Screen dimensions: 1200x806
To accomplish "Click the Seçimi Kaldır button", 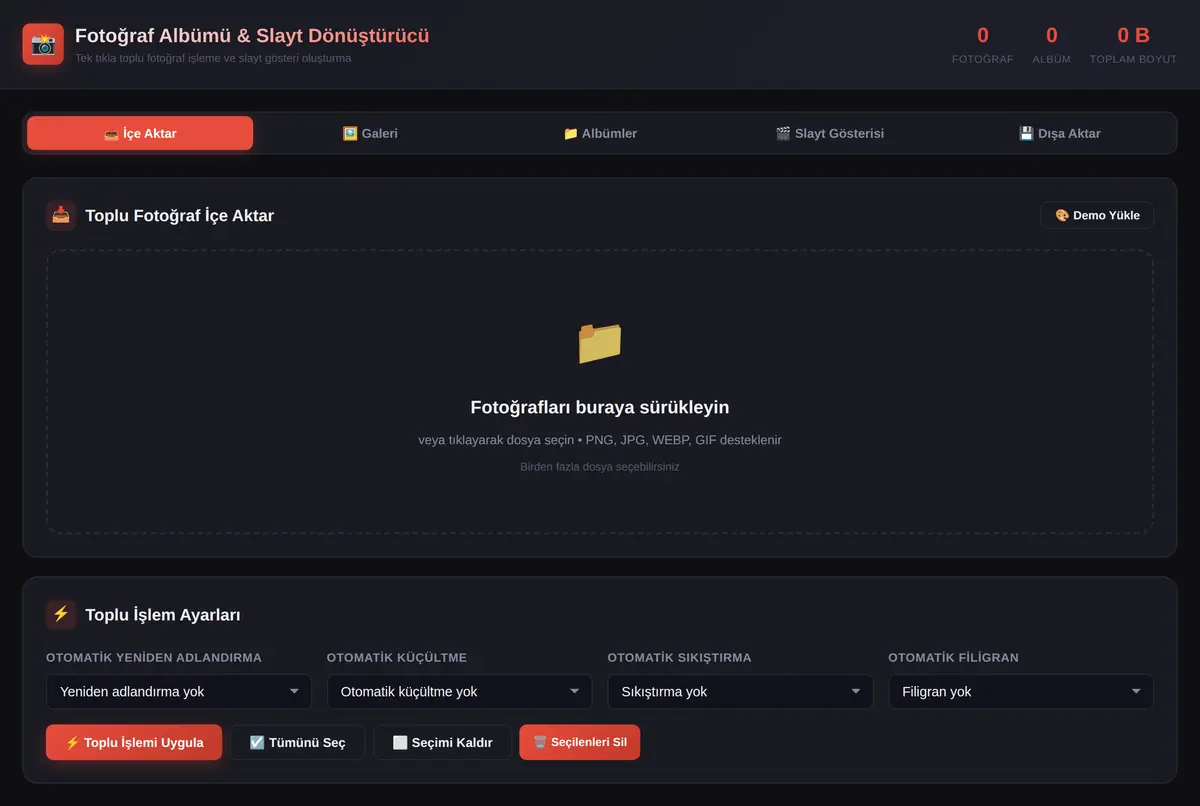I will pos(442,742).
